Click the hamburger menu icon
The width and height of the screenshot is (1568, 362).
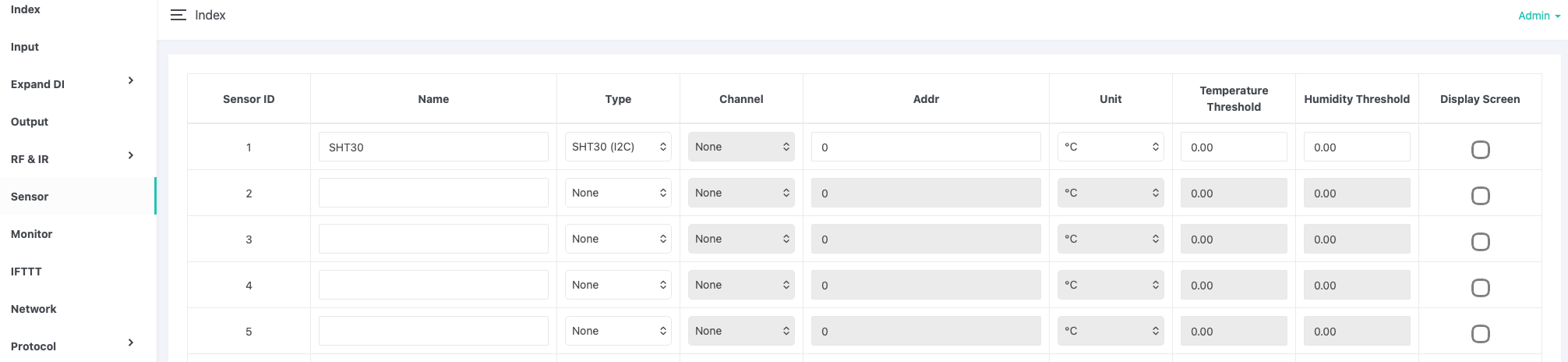178,16
